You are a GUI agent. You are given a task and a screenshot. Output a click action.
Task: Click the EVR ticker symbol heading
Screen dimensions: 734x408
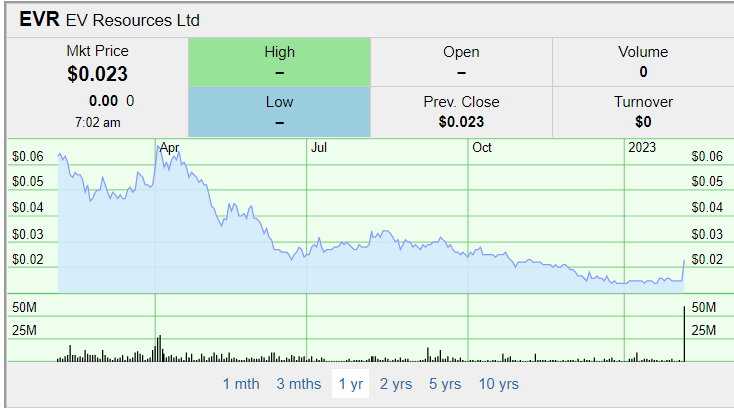(40, 20)
